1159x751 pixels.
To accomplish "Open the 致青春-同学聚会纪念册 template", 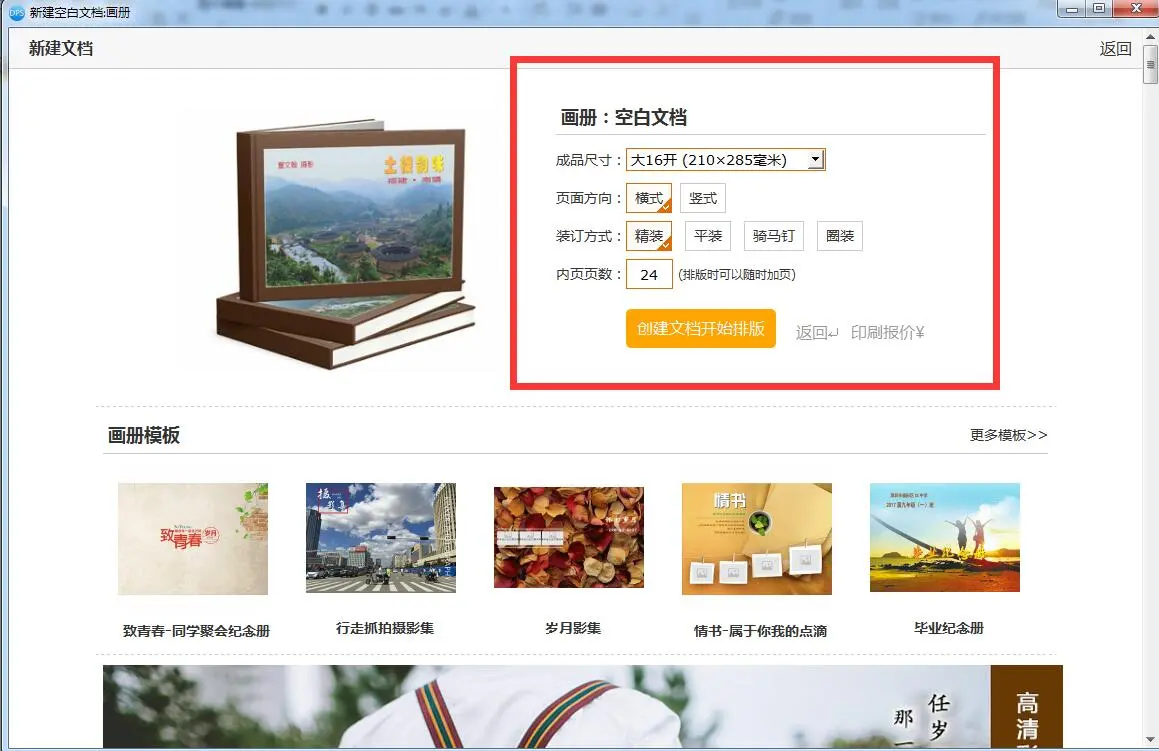I will tap(192, 538).
